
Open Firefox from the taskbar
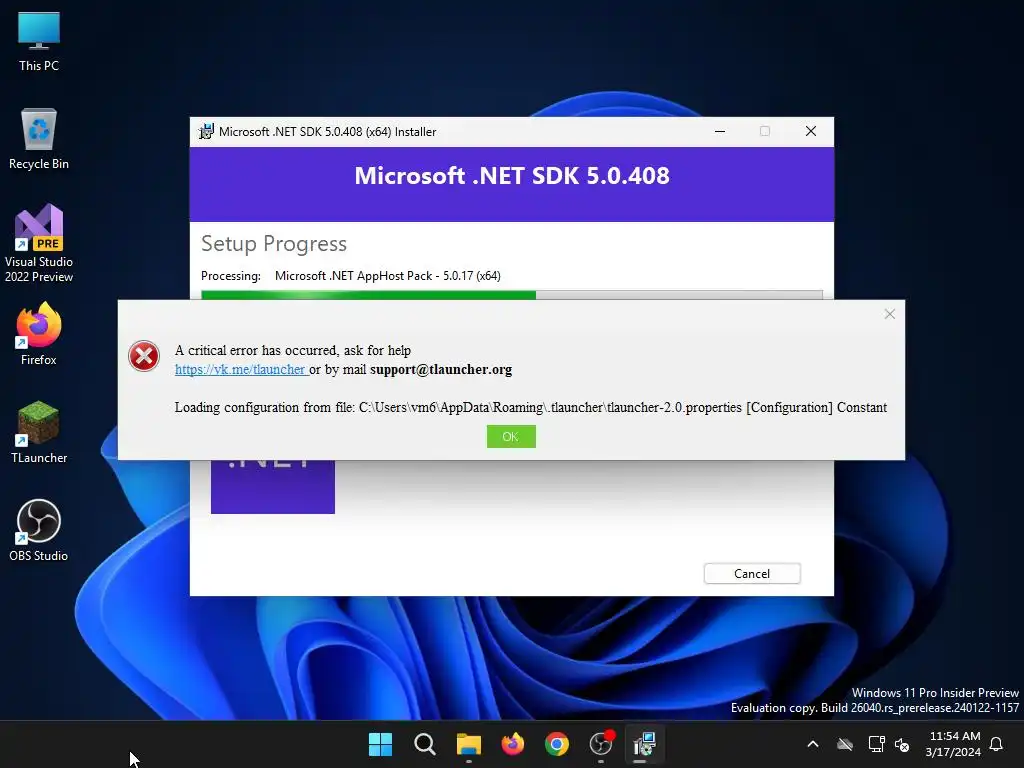[513, 744]
